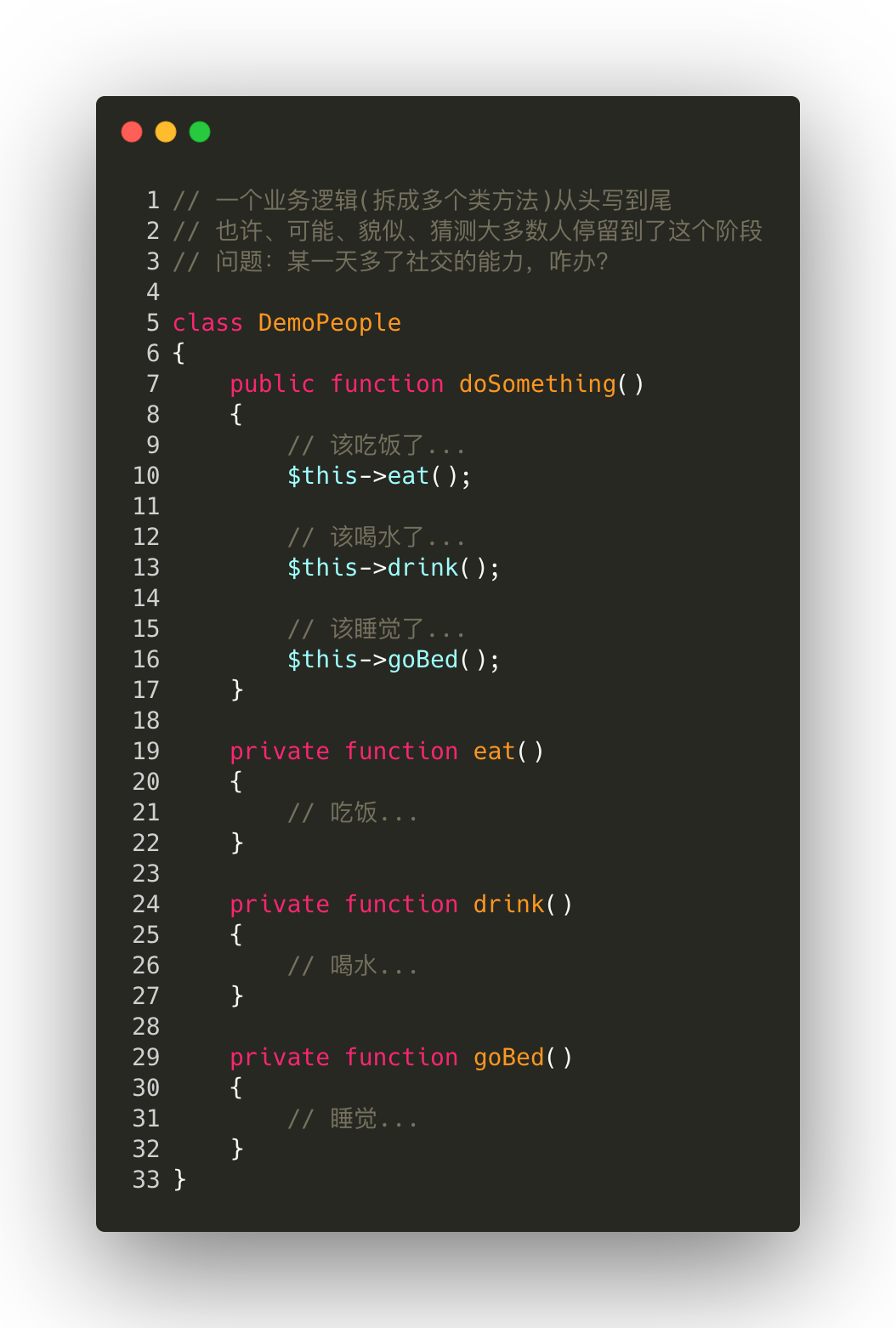Click the closing brace on line 33
The width and height of the screenshot is (896, 1328).
pyautogui.click(x=179, y=1180)
